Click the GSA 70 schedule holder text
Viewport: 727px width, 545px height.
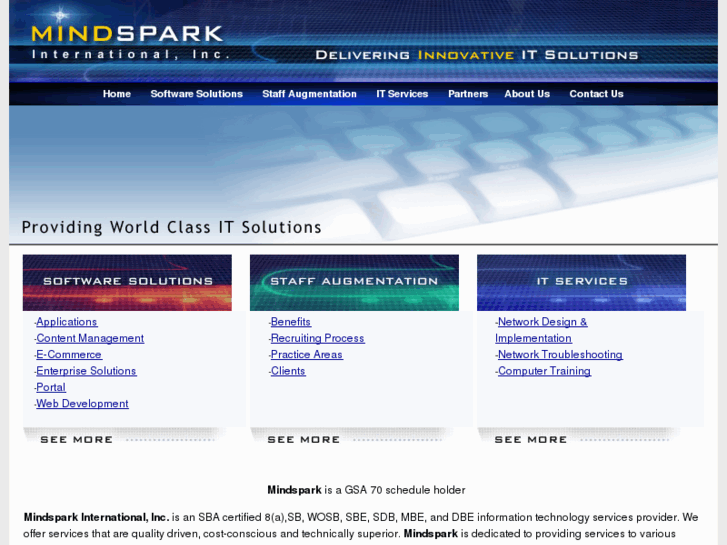click(x=366, y=490)
